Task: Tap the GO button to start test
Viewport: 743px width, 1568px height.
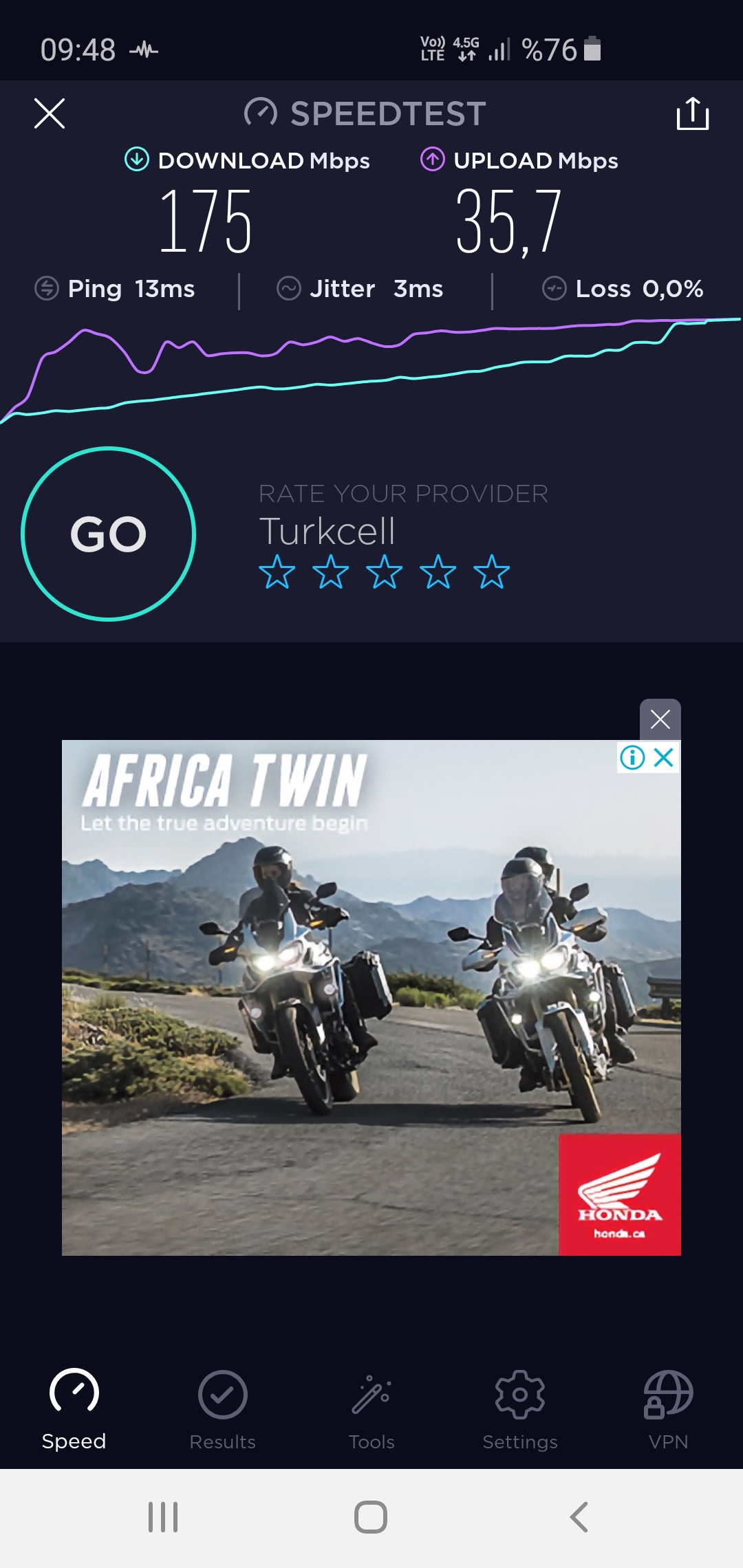Action: click(x=109, y=534)
